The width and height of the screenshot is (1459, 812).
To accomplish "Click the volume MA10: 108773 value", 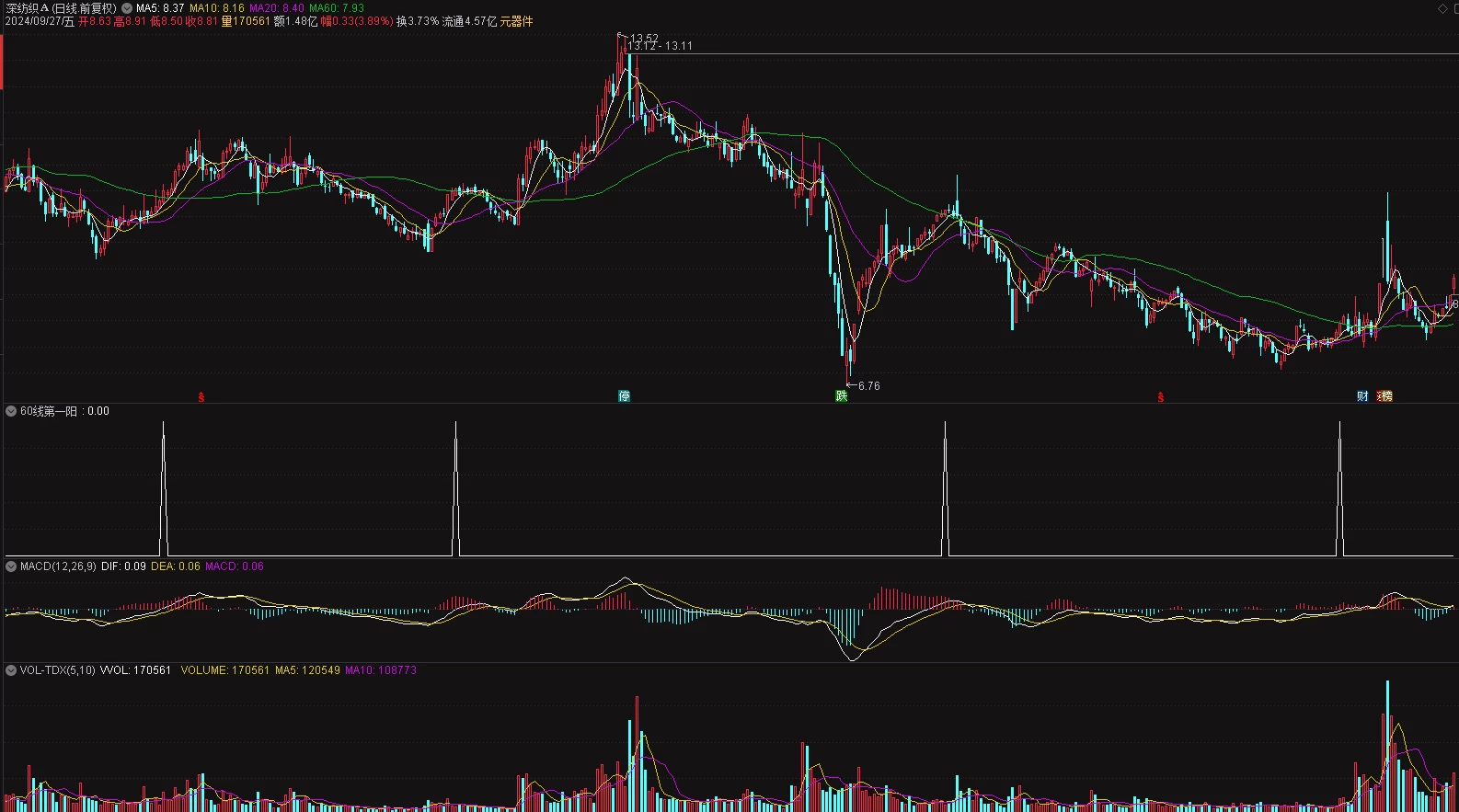I will click(x=381, y=670).
